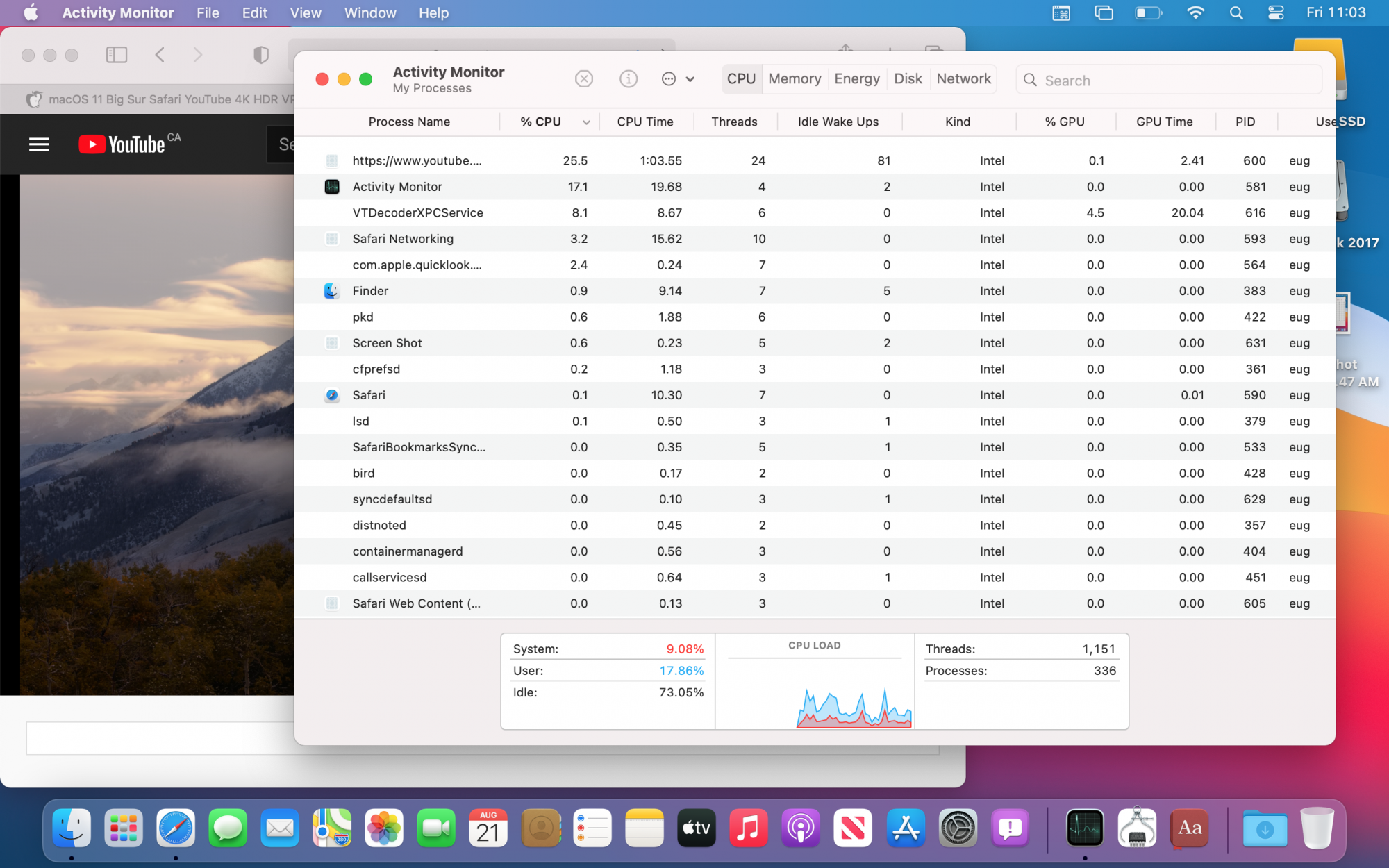Open Finder from the Dock
The image size is (1389, 868).
72,828
